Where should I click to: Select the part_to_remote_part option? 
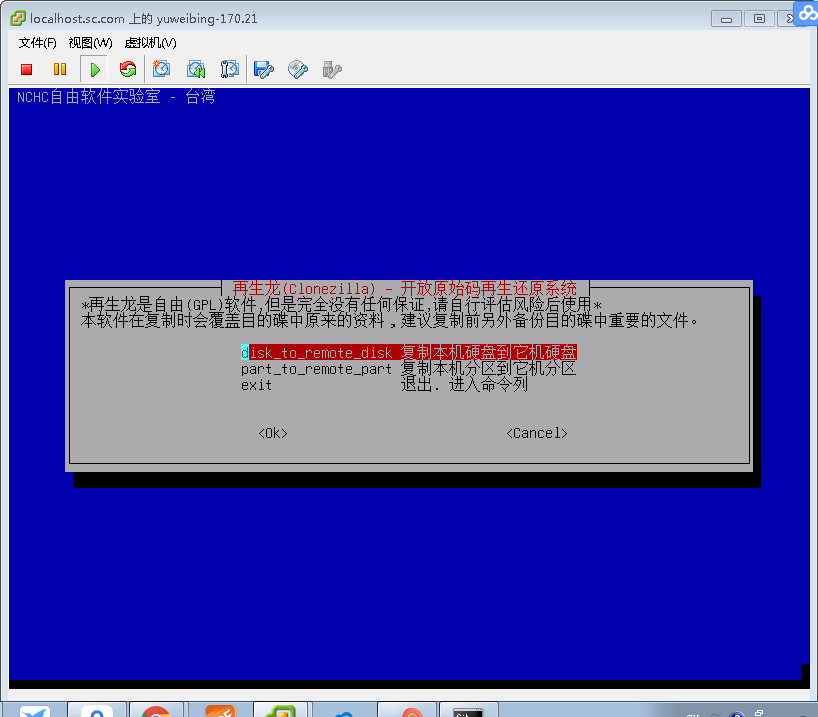[408, 369]
